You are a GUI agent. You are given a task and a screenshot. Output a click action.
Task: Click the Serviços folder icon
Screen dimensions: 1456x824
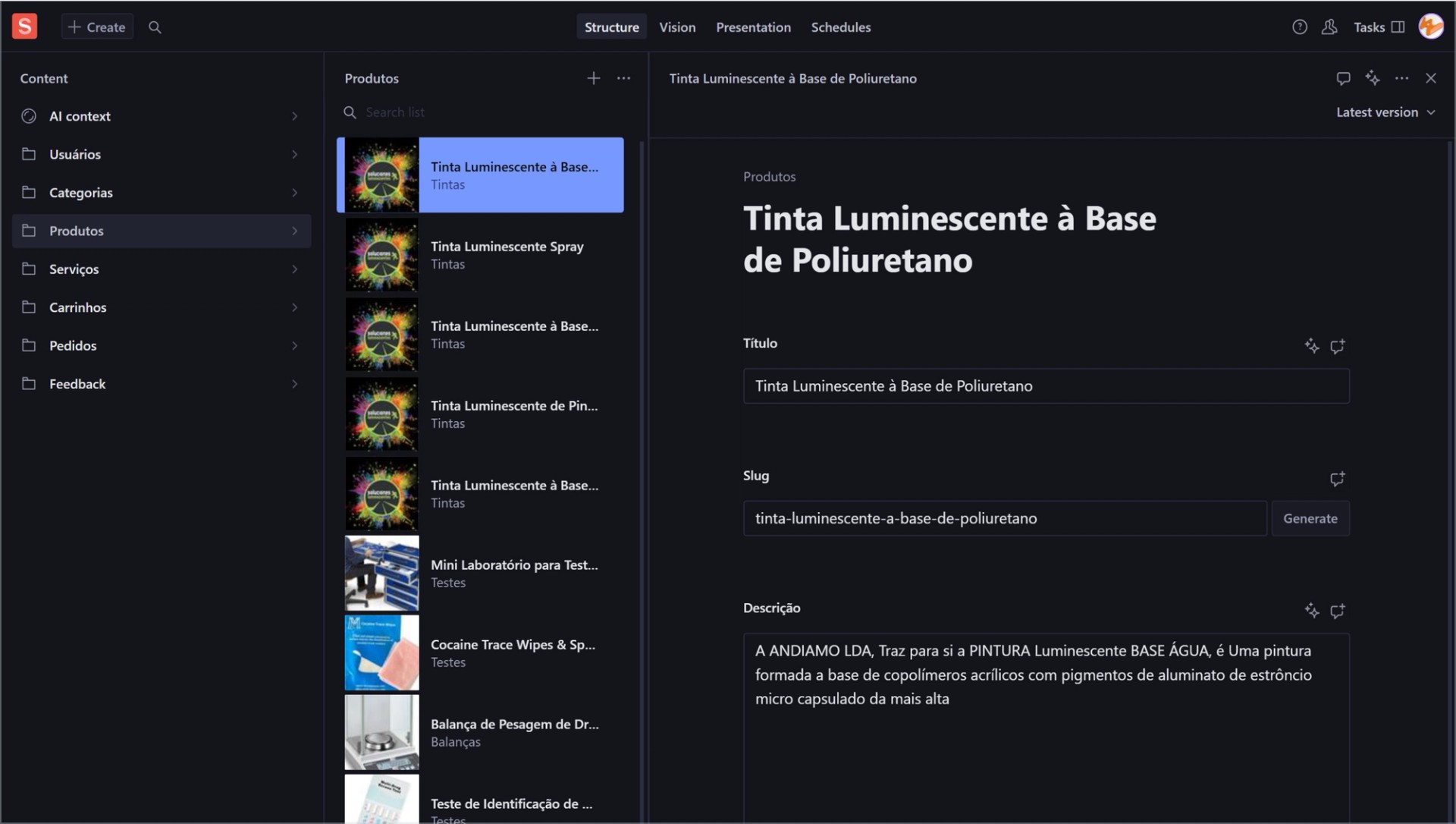pos(29,269)
